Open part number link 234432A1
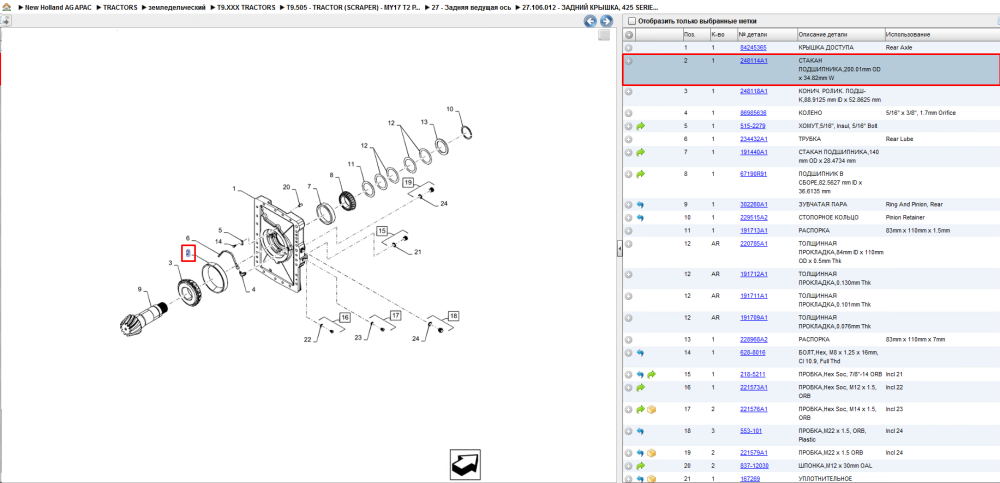Viewport: 1000px width, 483px height. 753,138
